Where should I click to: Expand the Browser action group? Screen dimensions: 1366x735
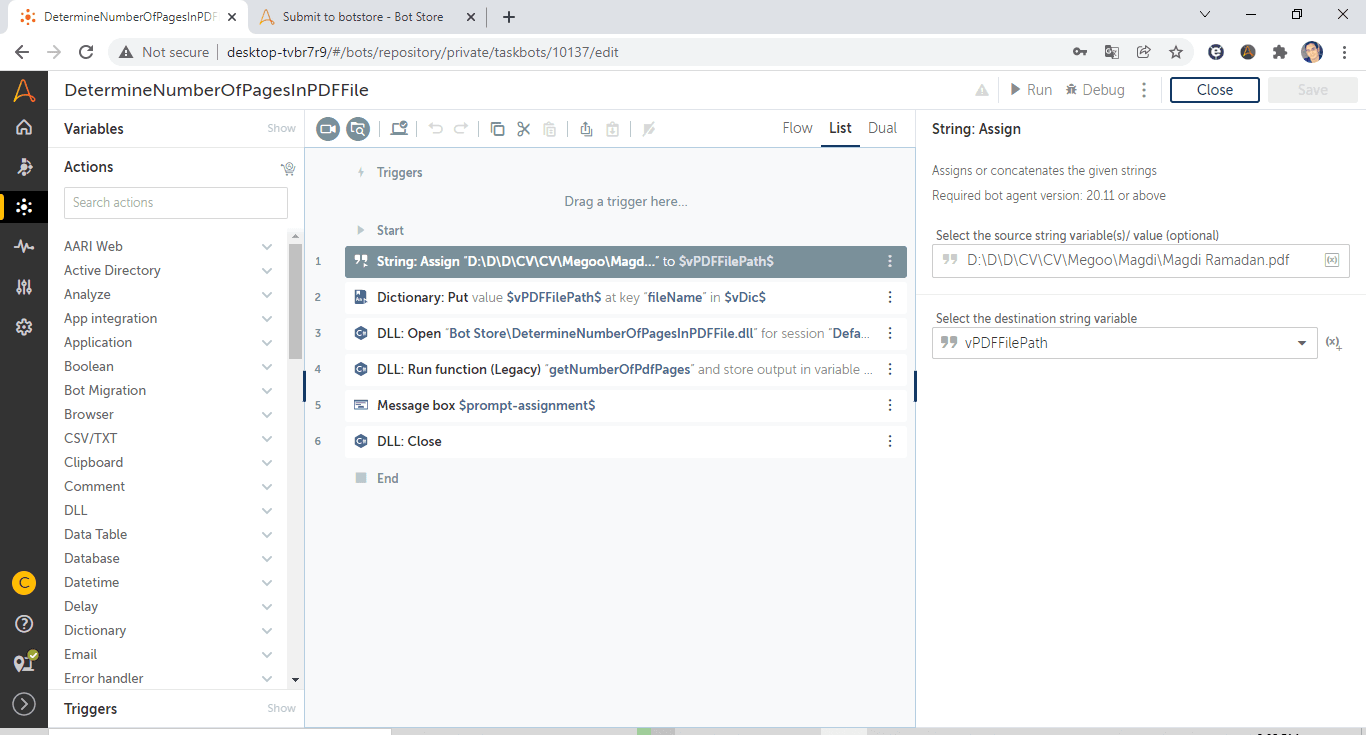tap(267, 414)
